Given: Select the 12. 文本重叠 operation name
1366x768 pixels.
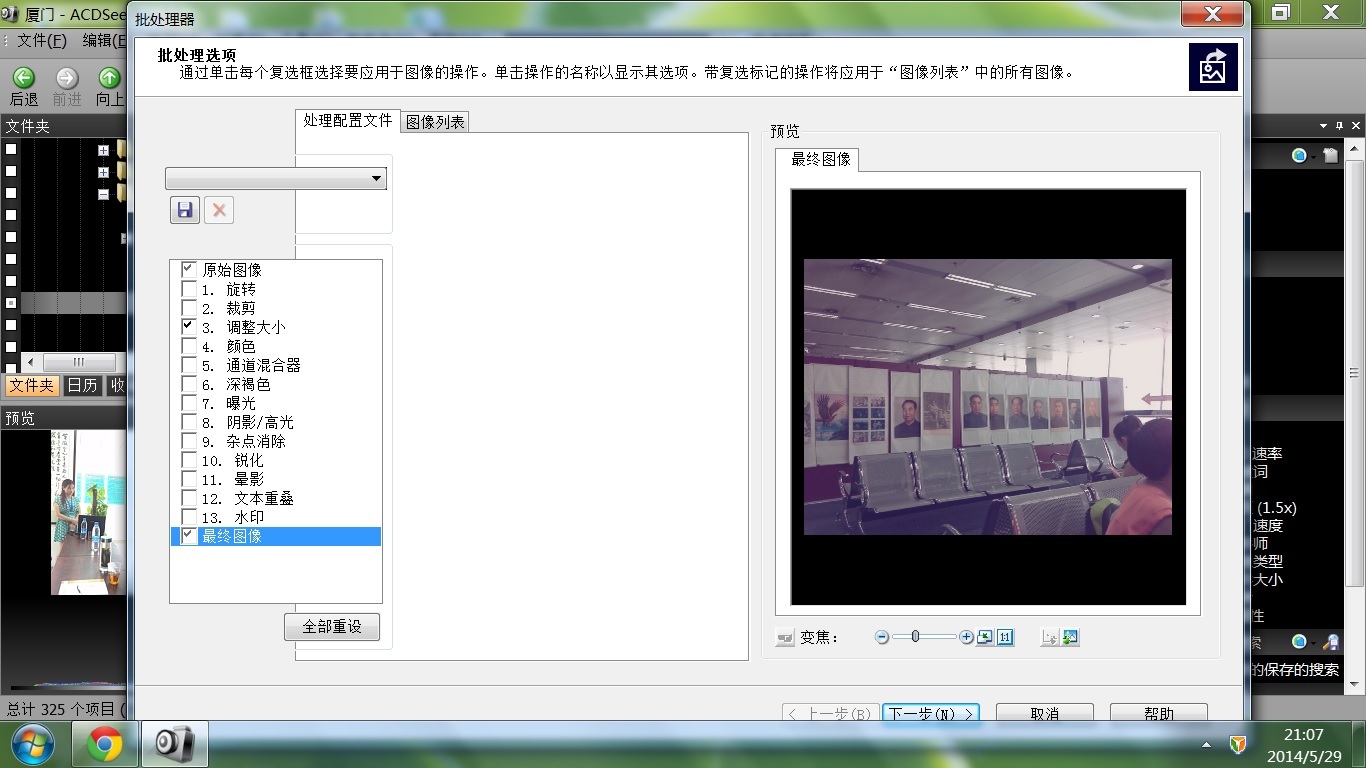Looking at the screenshot, I should (247, 498).
